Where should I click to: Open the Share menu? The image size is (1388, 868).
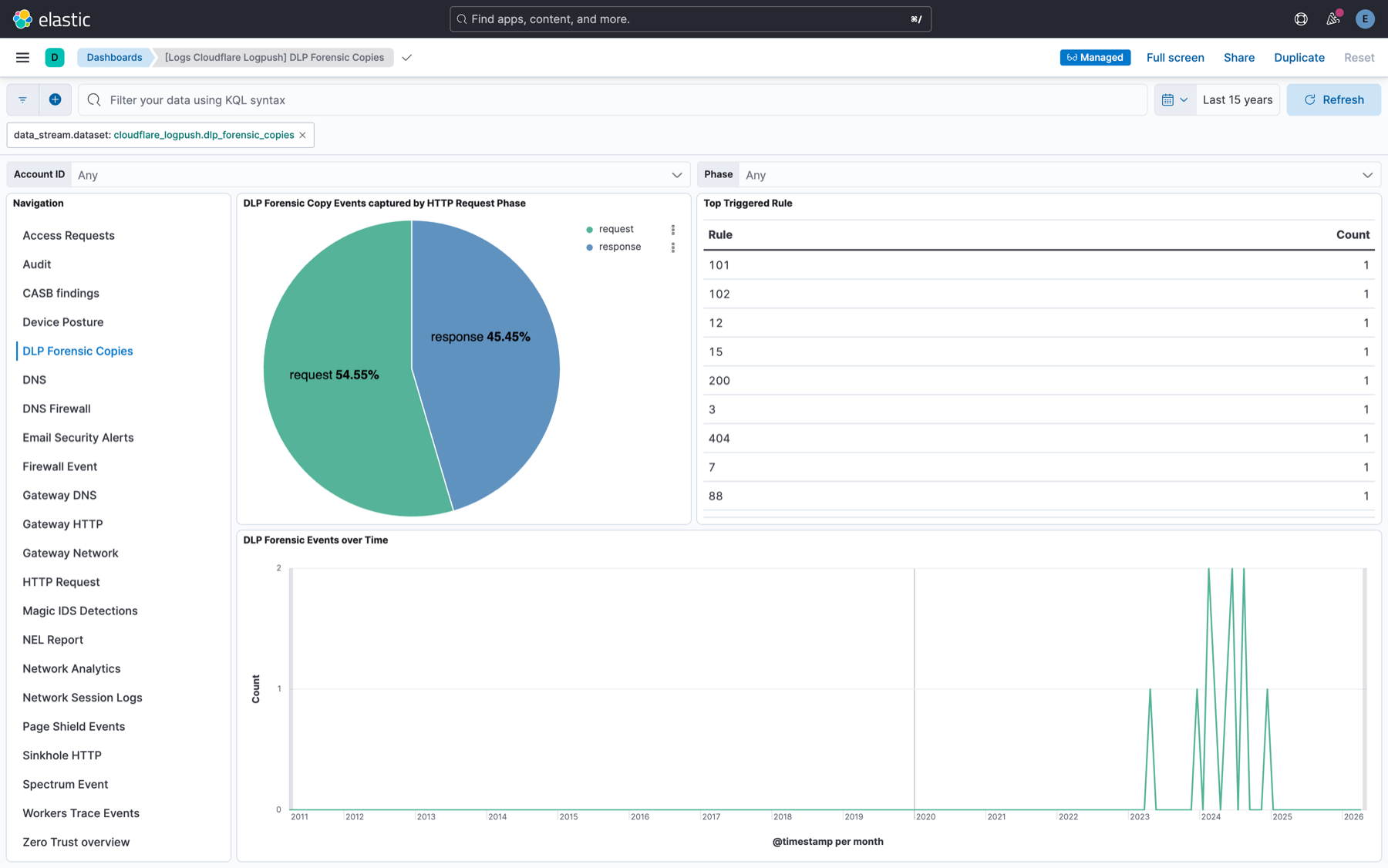(1239, 57)
